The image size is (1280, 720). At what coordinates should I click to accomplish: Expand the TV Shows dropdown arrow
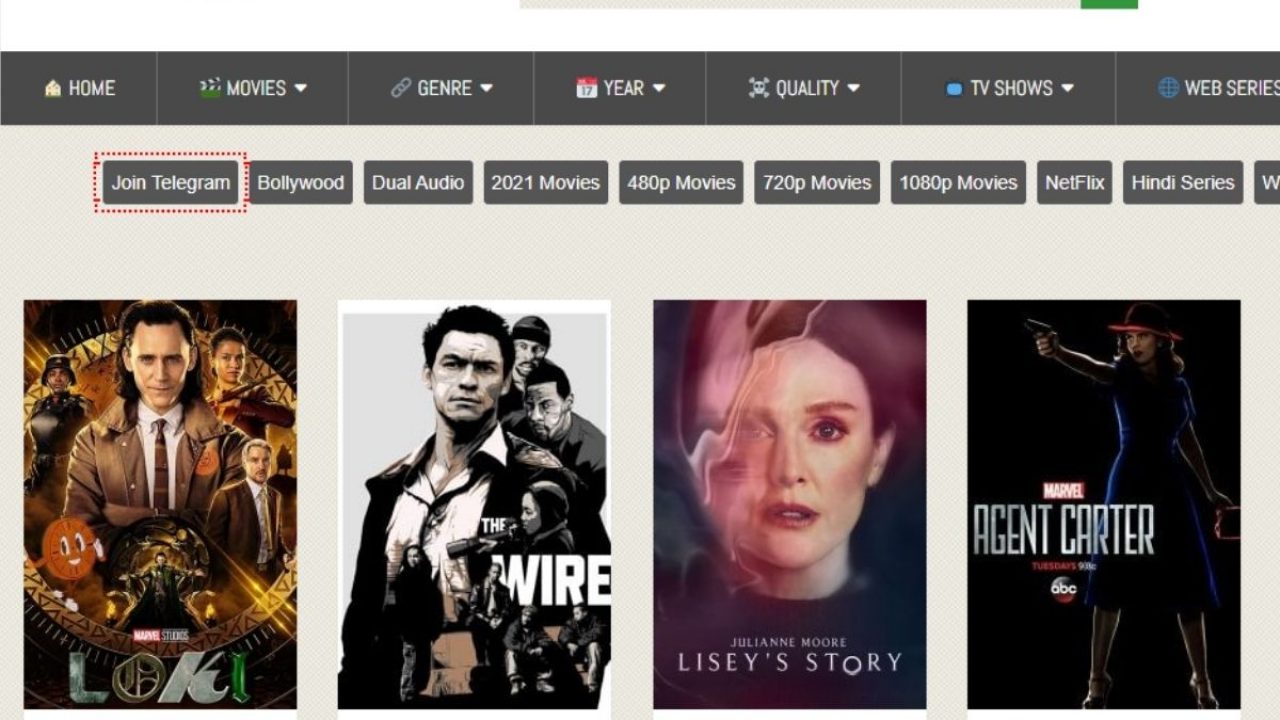click(1067, 88)
